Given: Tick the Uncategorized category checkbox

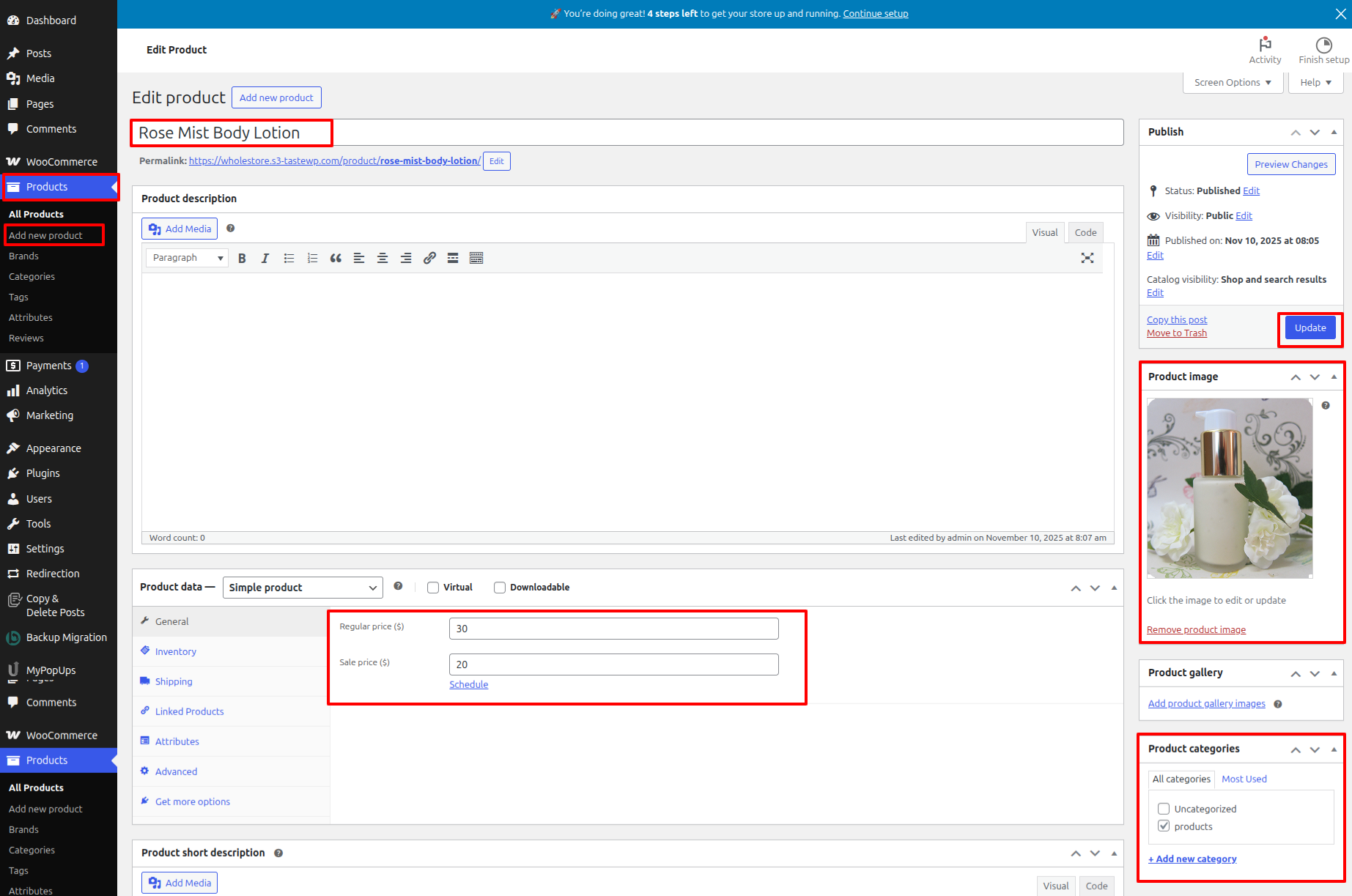Looking at the screenshot, I should [1164, 809].
